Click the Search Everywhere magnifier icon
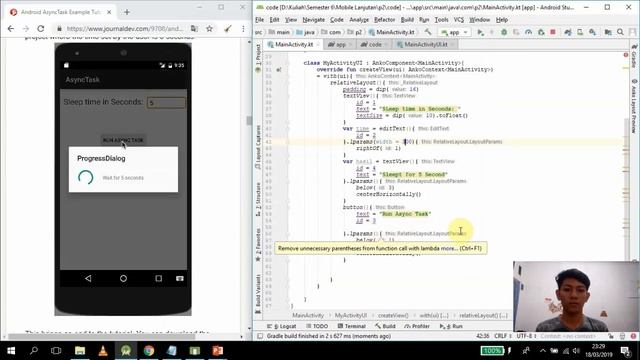Screen dimensions: 640x360 click(620, 32)
